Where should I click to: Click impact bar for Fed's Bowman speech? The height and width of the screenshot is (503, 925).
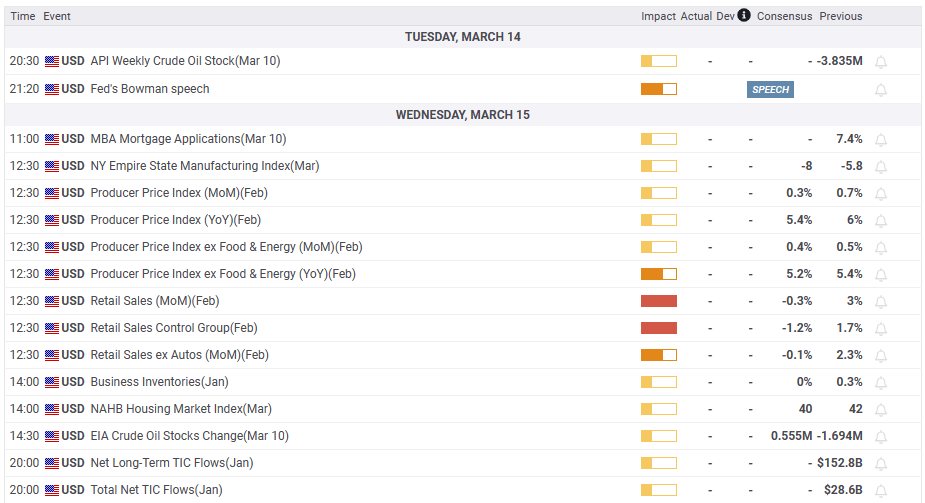pyautogui.click(x=659, y=89)
